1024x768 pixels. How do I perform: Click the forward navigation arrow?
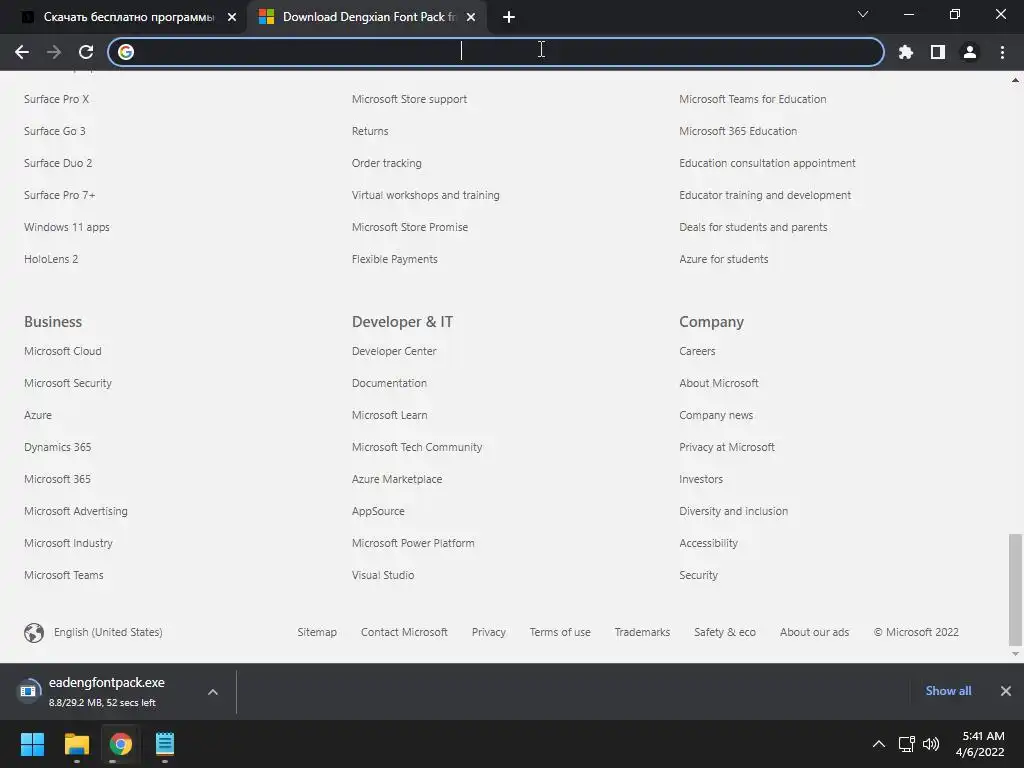point(54,52)
